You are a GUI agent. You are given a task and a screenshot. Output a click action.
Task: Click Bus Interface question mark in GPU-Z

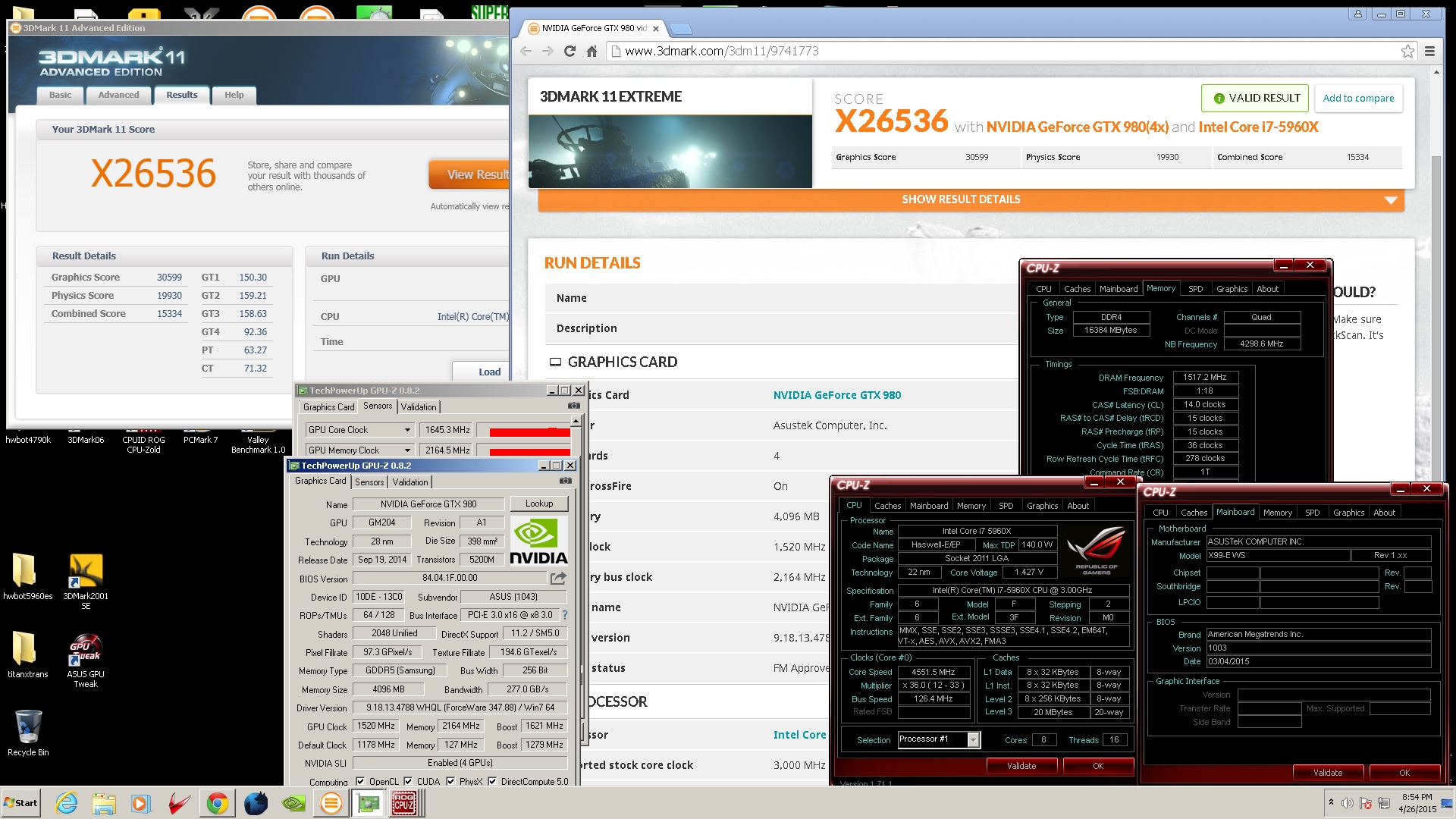coord(565,615)
